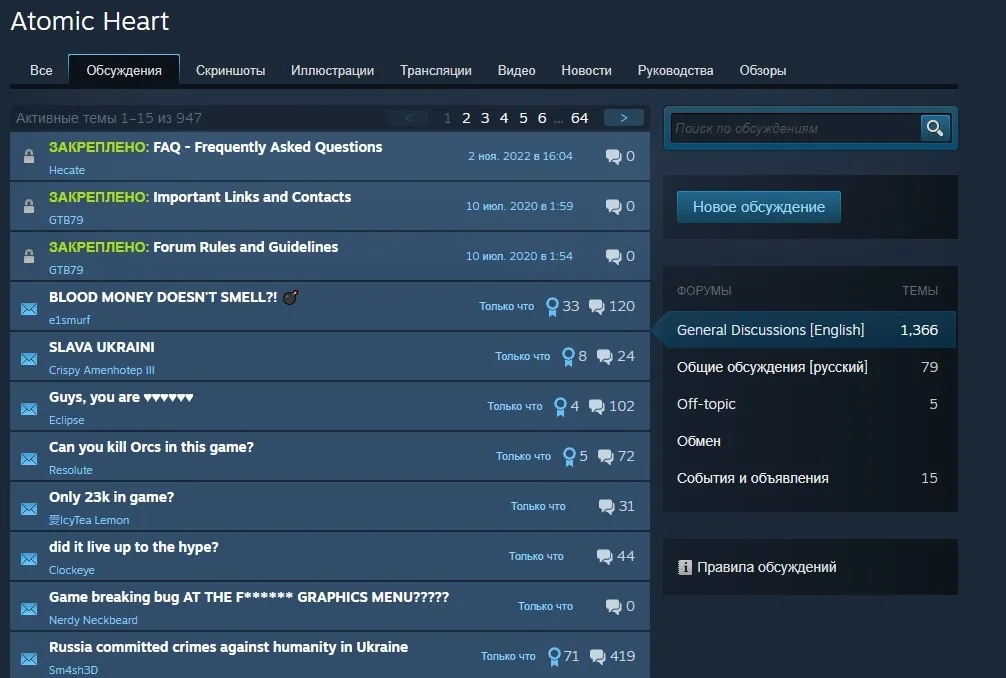Click envelope icon beside Can you kill Orcs

[x=29, y=459]
